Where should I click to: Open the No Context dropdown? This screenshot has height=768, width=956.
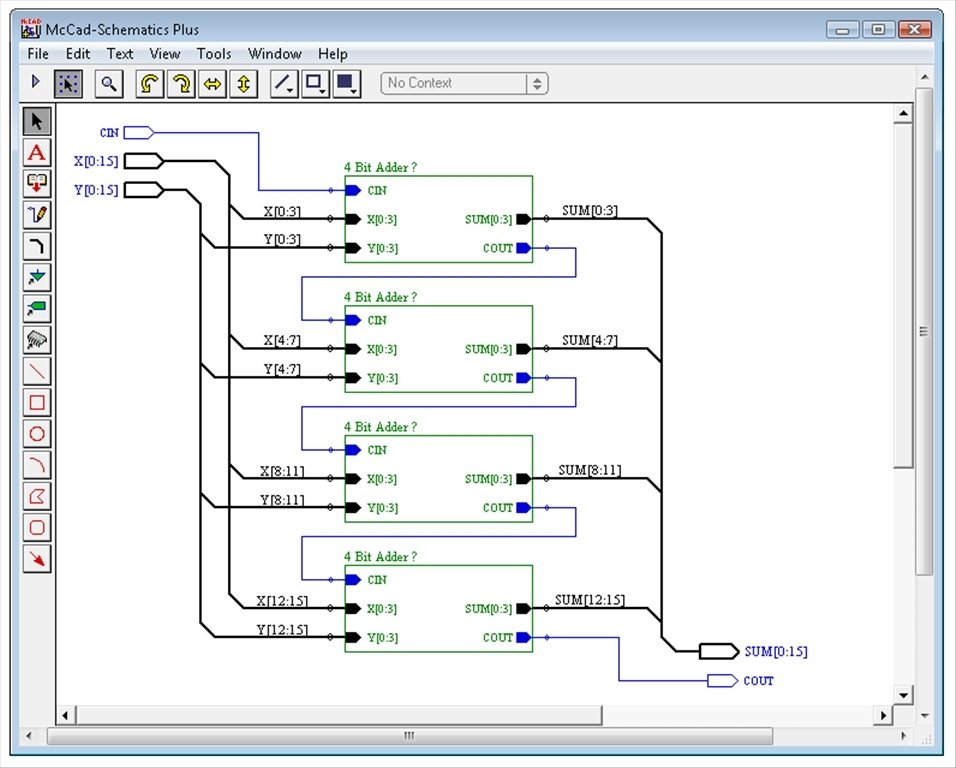point(464,84)
